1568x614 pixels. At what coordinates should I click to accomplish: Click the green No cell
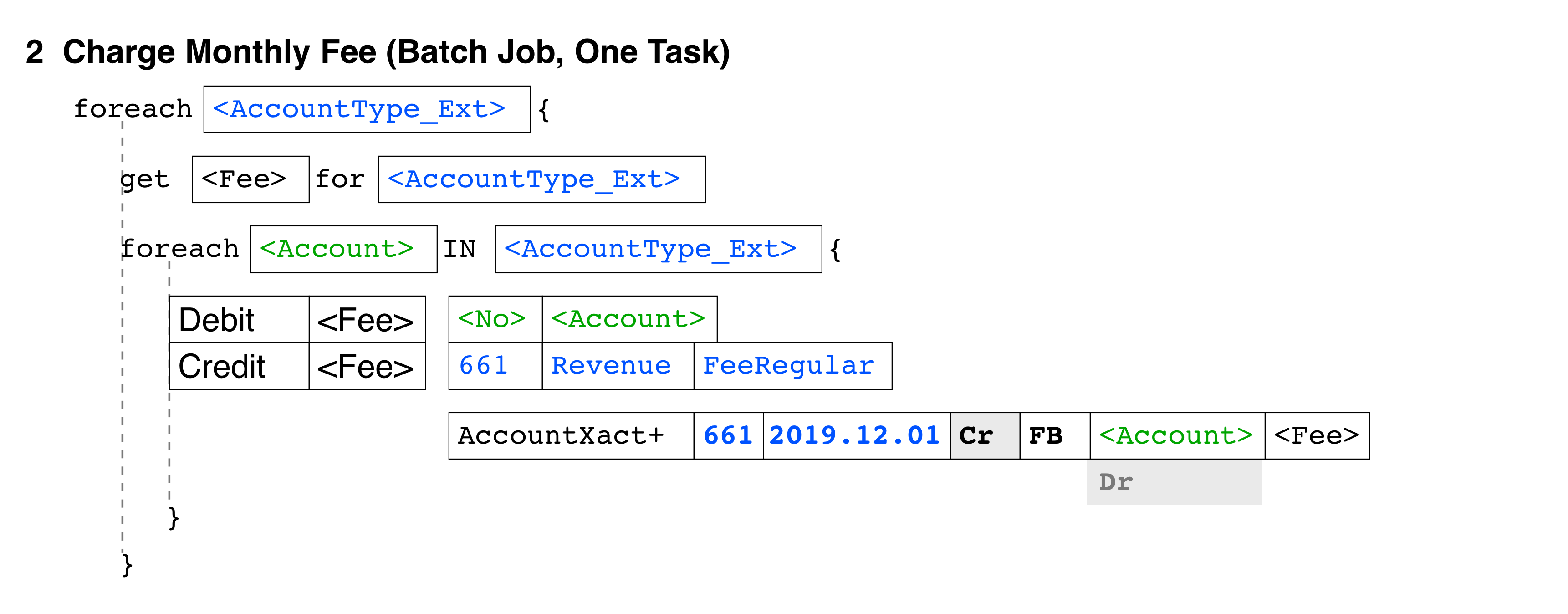(x=495, y=319)
